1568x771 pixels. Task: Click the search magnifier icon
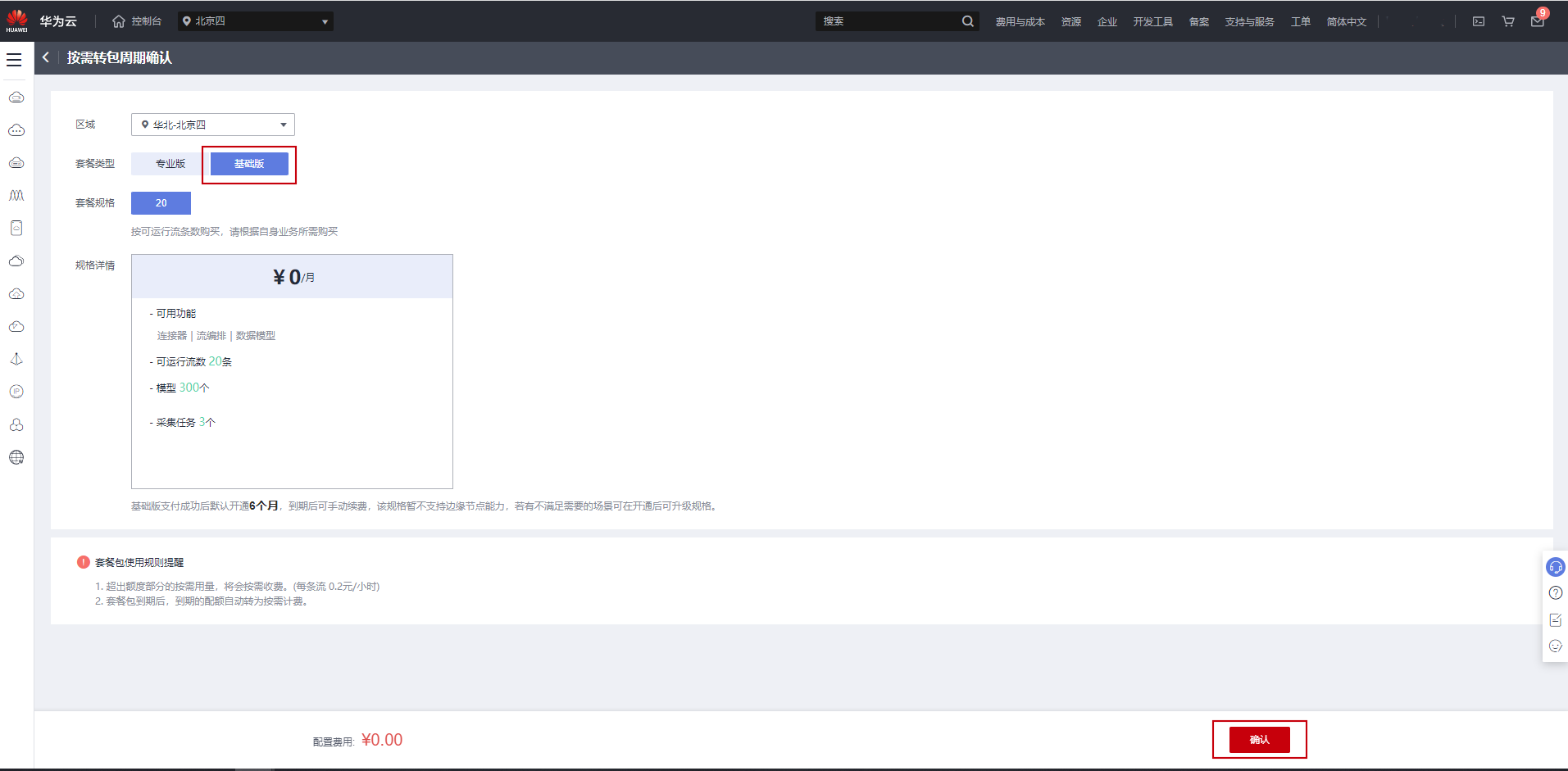[968, 21]
